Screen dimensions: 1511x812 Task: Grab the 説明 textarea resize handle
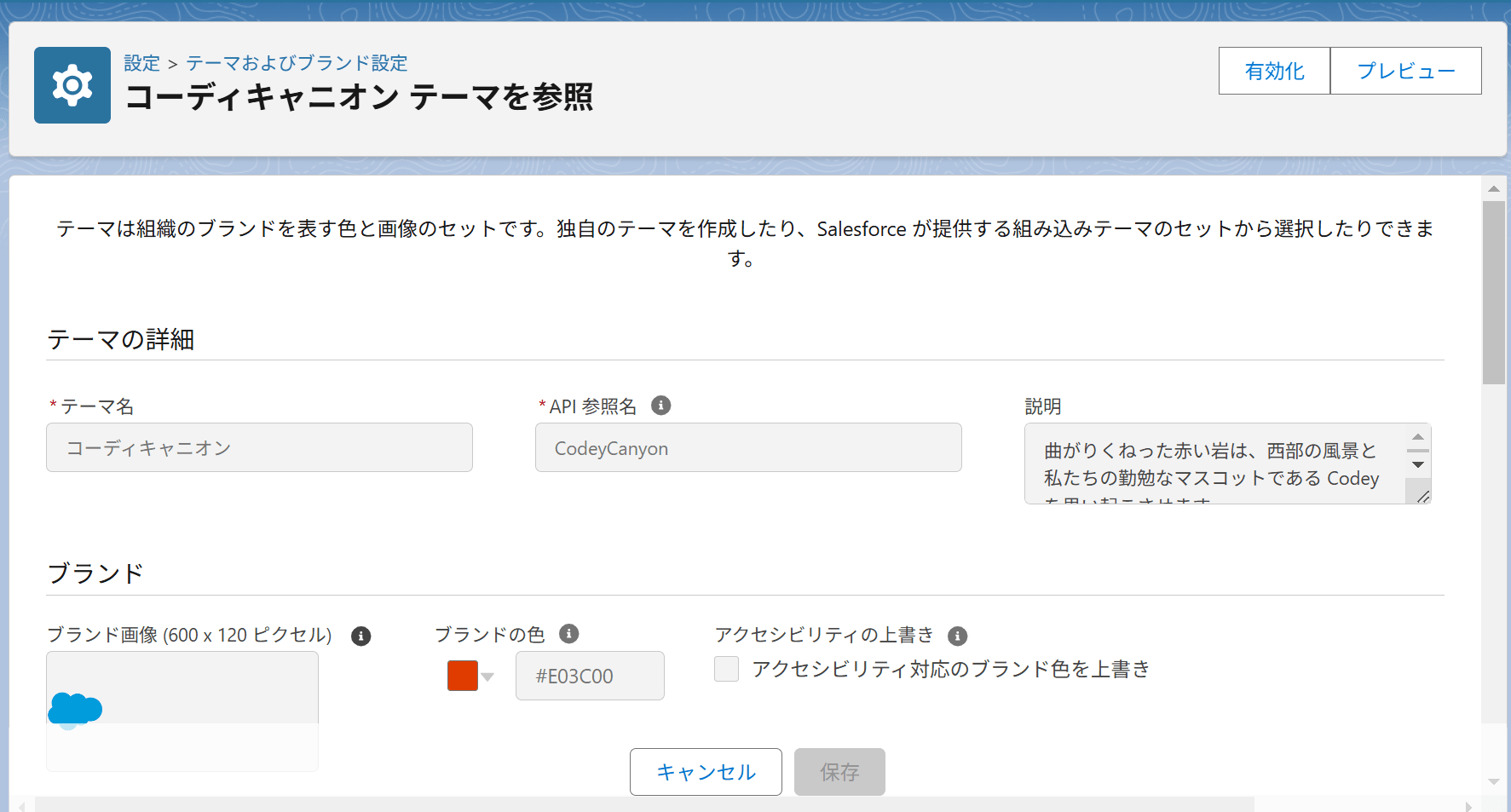coord(1422,496)
